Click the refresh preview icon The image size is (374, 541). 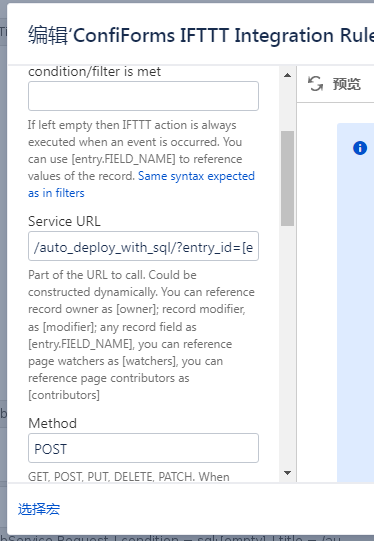click(x=315, y=83)
